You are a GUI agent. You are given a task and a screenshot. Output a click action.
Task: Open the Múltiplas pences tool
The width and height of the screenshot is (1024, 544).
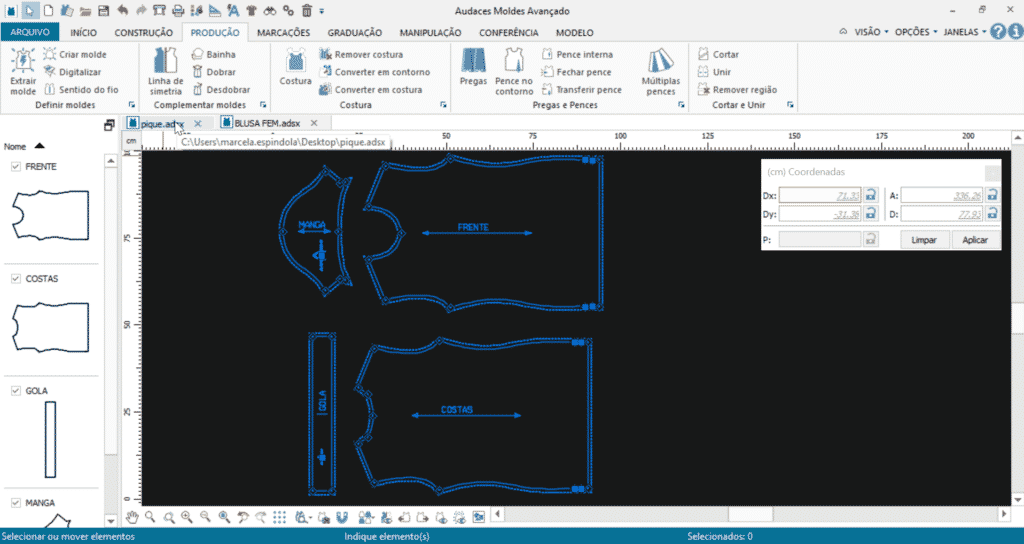[x=659, y=62]
